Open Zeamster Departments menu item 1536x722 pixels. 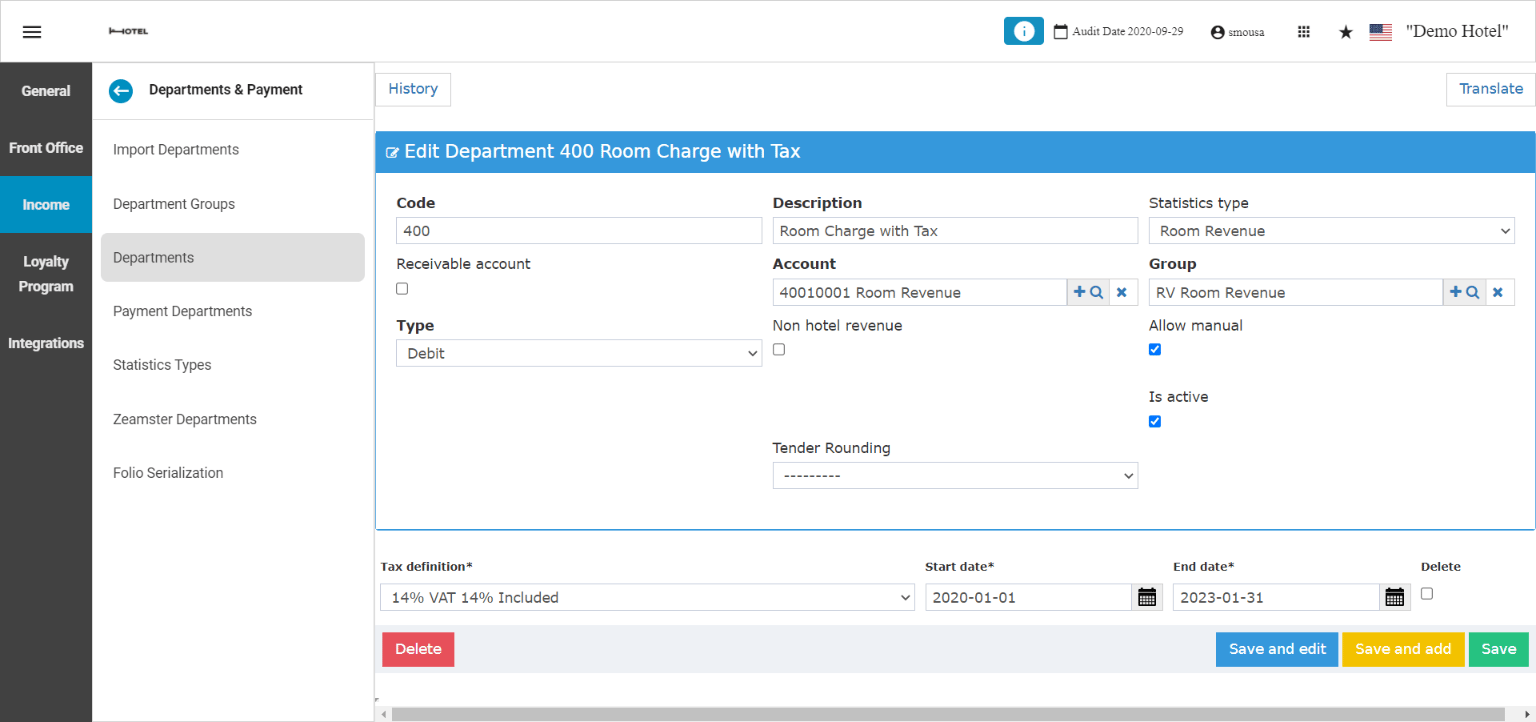click(x=232, y=419)
